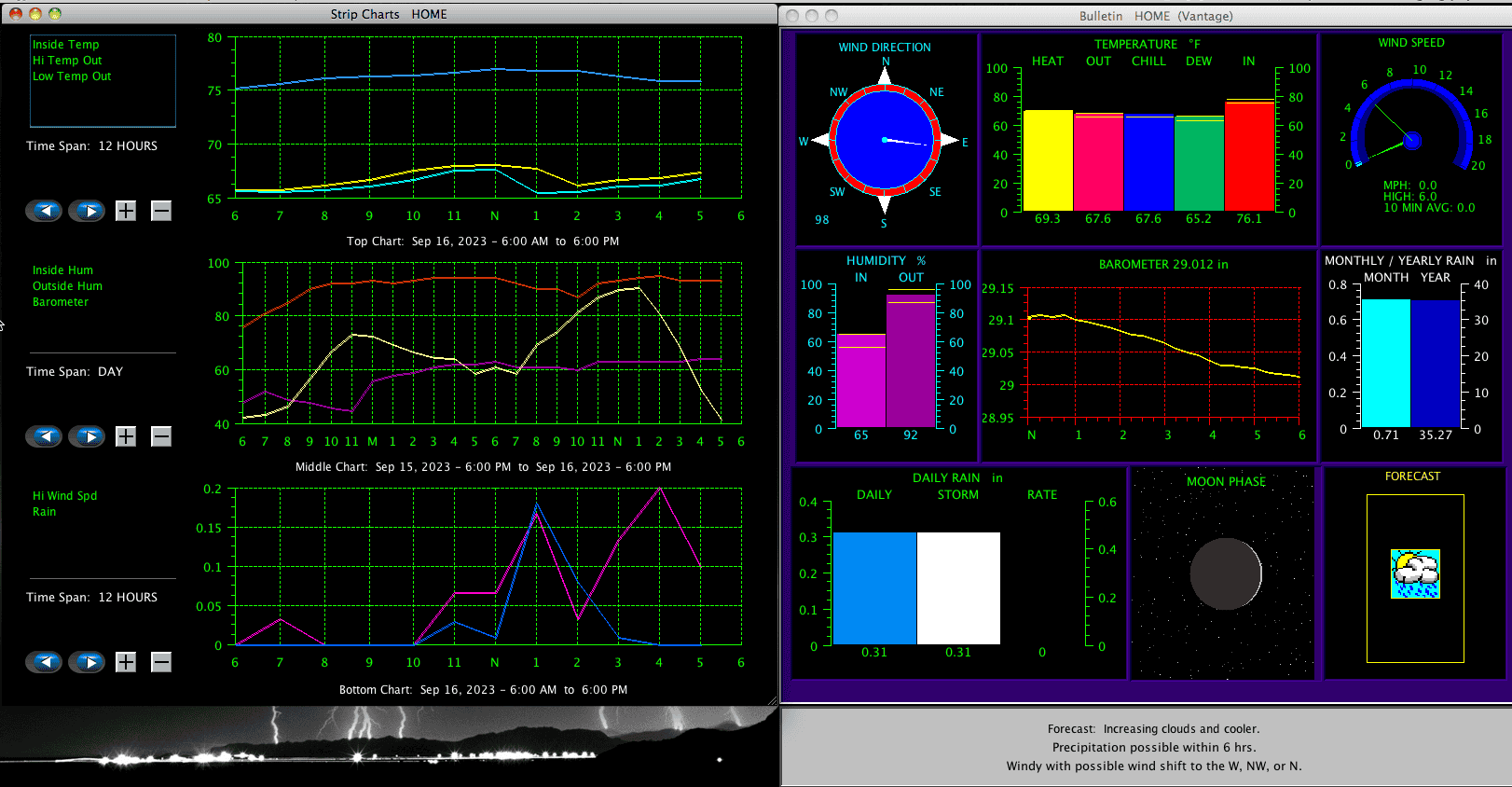Click the BAROMETER 29.012 in heading
The width and height of the screenshot is (1512, 787).
click(1163, 265)
